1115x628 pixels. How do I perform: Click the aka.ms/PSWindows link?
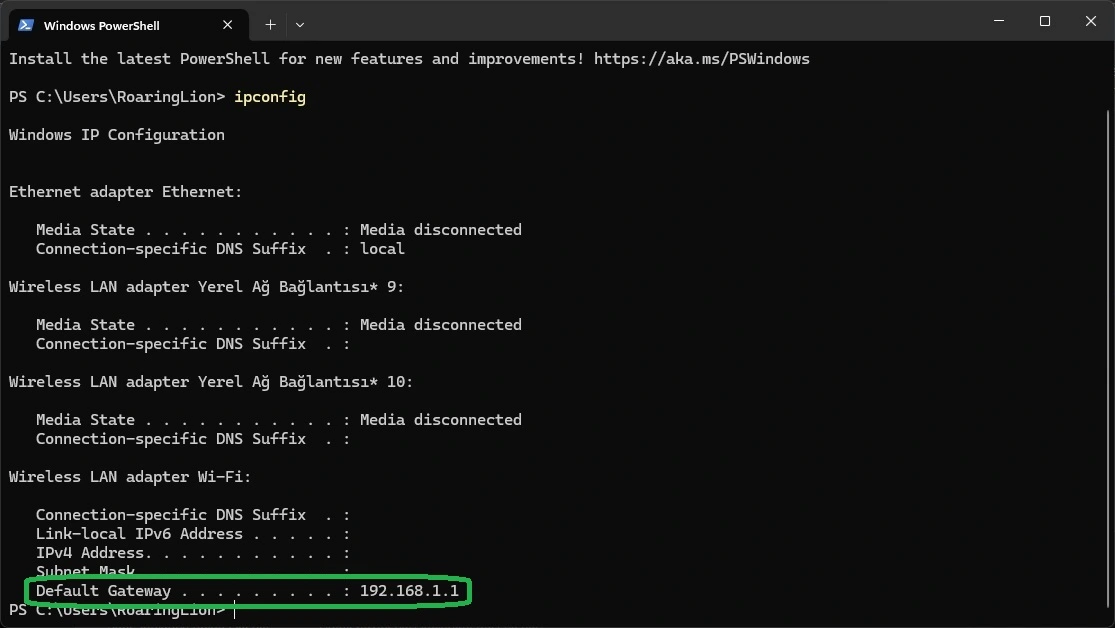[x=702, y=59]
